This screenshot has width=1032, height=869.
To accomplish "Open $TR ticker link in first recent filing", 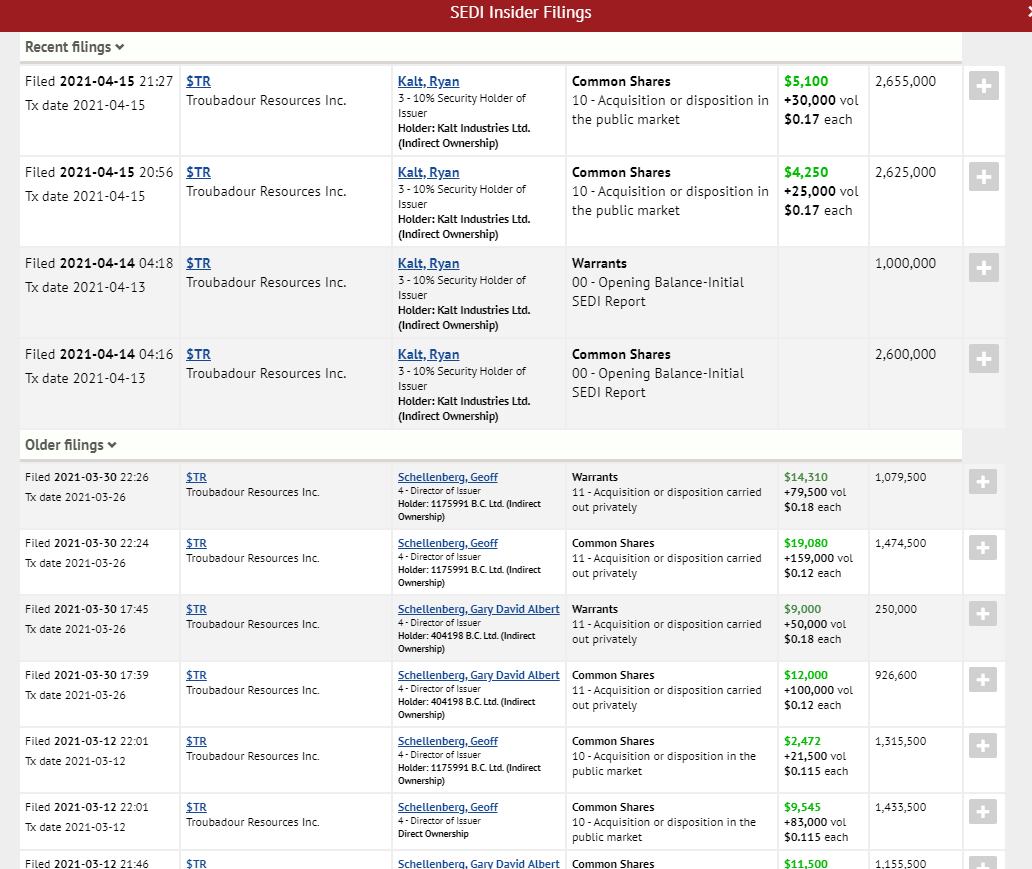I will pos(198,82).
